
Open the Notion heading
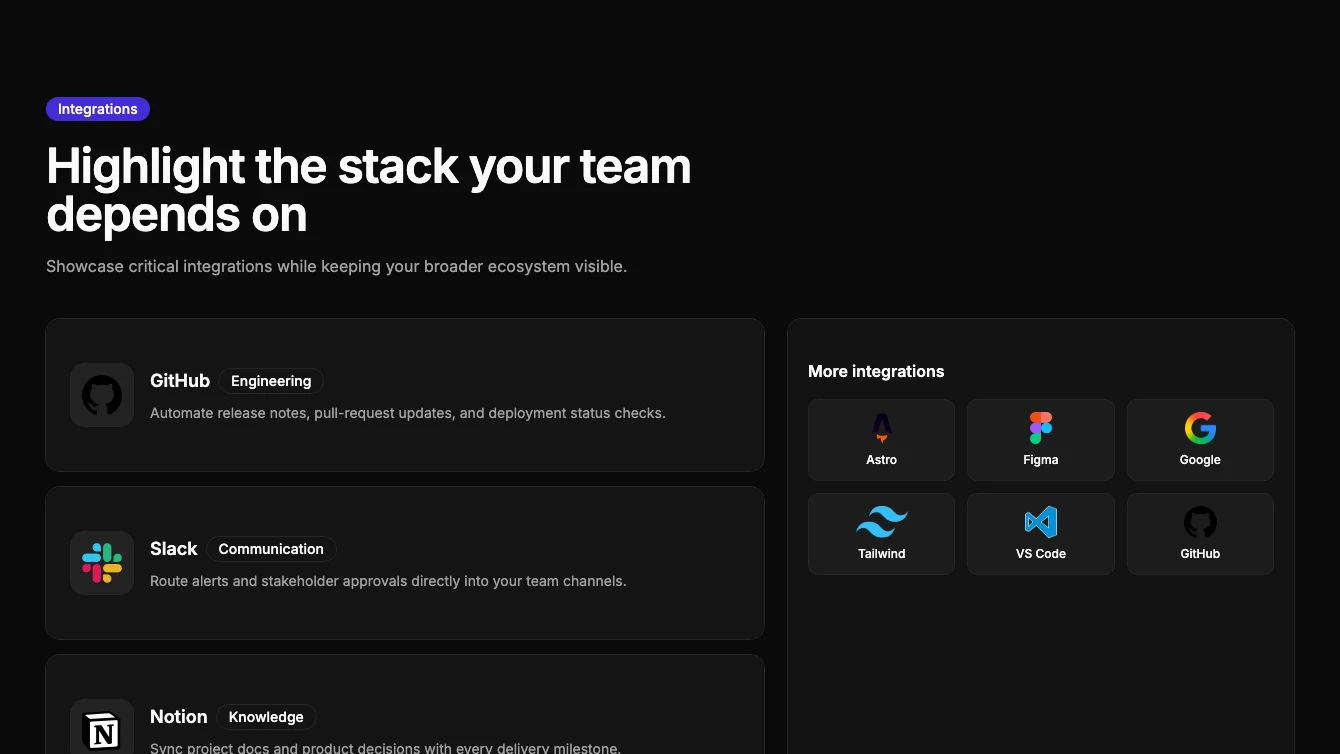[179, 717]
